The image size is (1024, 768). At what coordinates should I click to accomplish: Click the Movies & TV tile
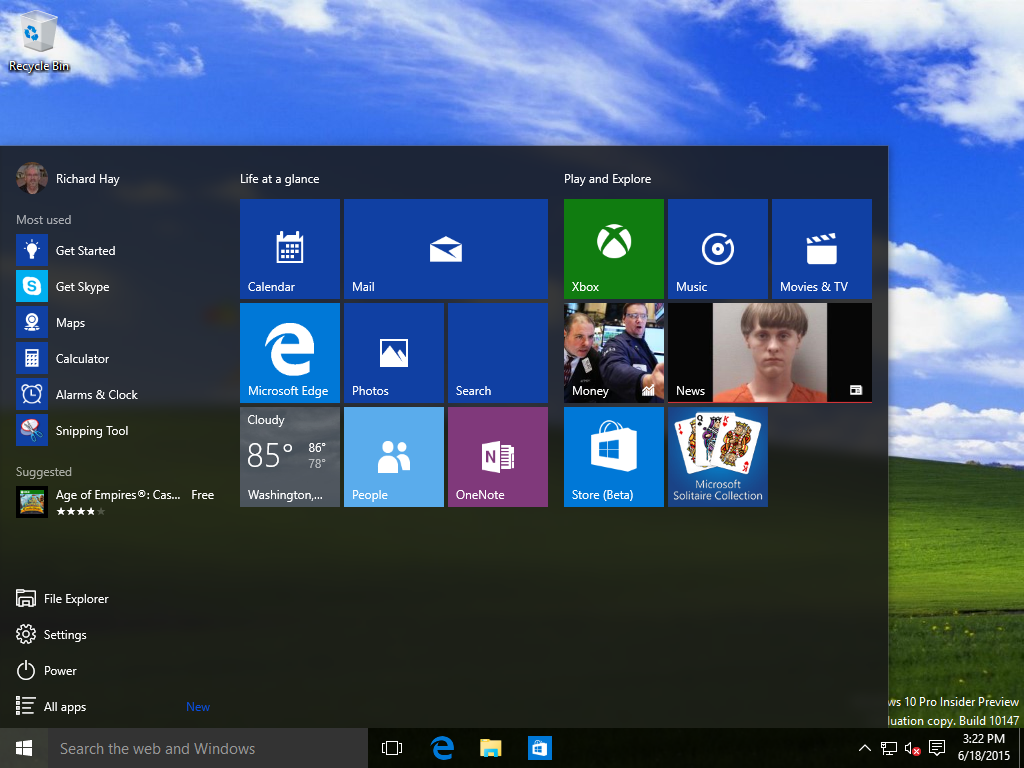pyautogui.click(x=821, y=249)
